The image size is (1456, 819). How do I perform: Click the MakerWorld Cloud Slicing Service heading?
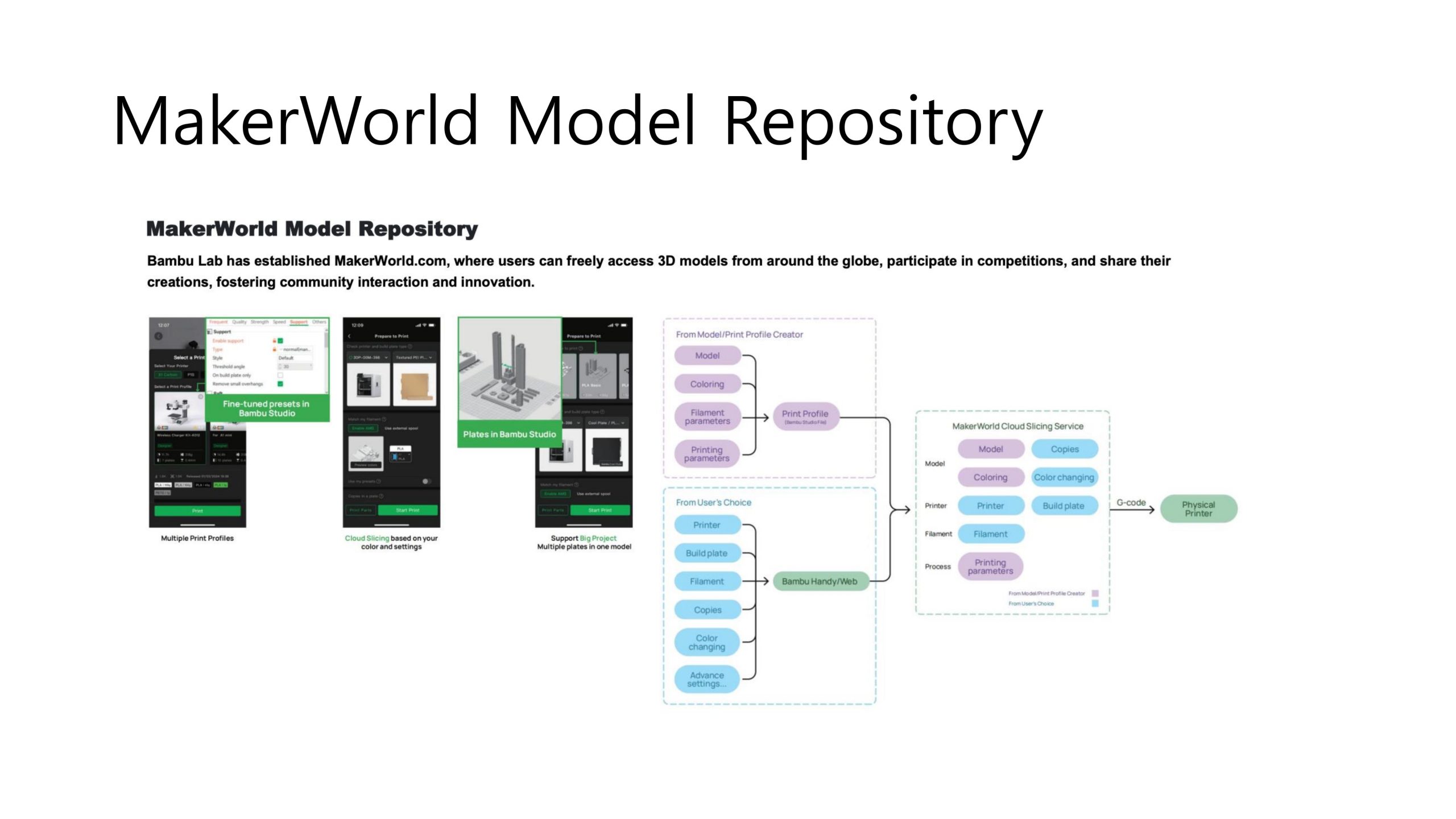pyautogui.click(x=1017, y=426)
